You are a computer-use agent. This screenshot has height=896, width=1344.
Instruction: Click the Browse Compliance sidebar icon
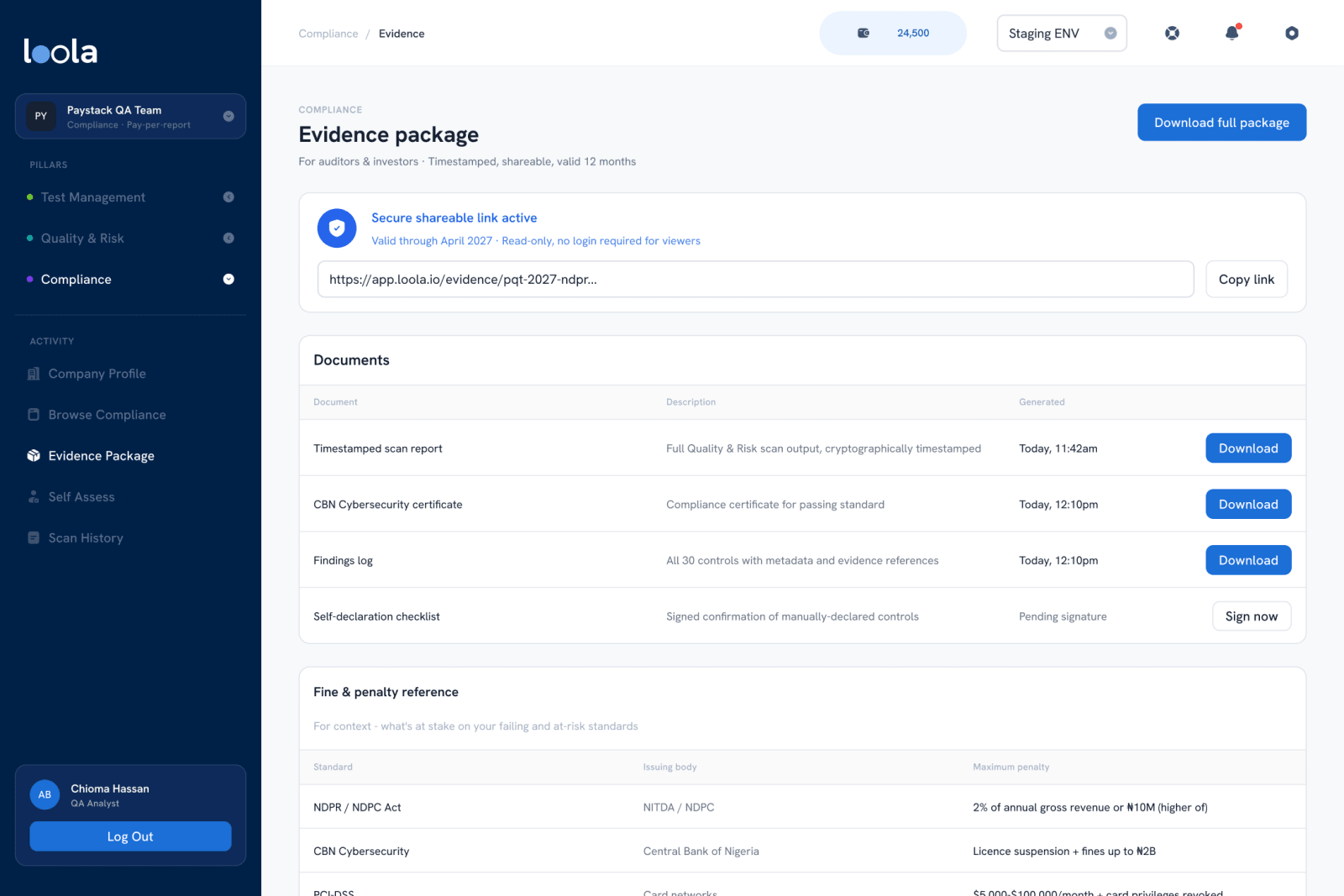coord(34,415)
